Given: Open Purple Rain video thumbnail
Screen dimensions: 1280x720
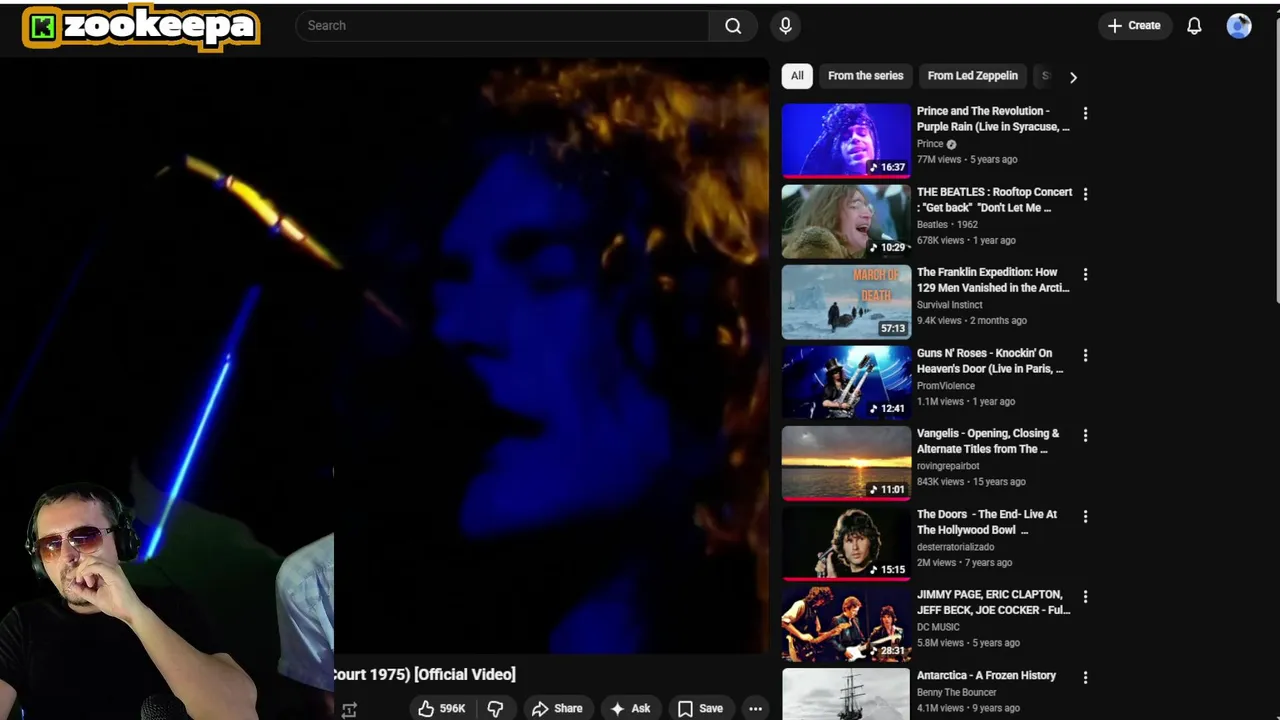Looking at the screenshot, I should 846,140.
